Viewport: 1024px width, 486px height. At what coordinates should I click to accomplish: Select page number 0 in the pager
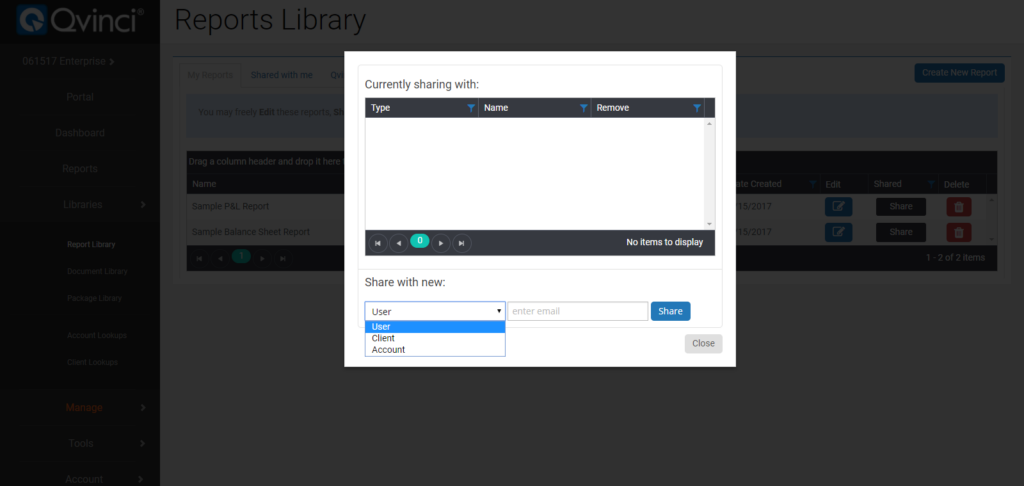pos(420,241)
